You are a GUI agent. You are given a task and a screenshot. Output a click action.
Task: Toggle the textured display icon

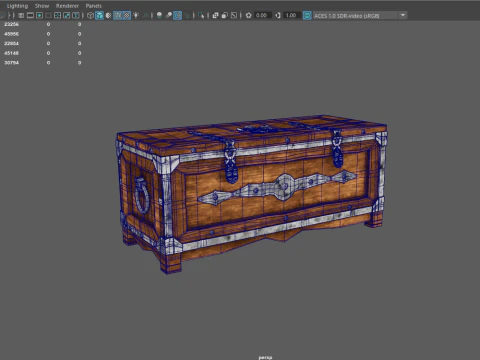click(x=127, y=15)
